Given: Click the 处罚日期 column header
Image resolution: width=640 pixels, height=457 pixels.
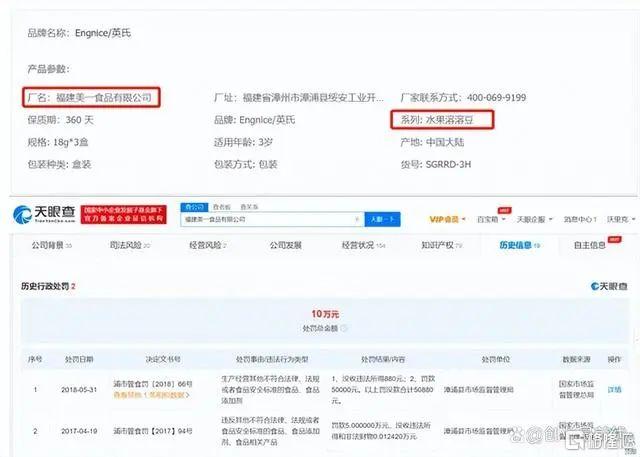Looking at the screenshot, I should (x=79, y=359).
